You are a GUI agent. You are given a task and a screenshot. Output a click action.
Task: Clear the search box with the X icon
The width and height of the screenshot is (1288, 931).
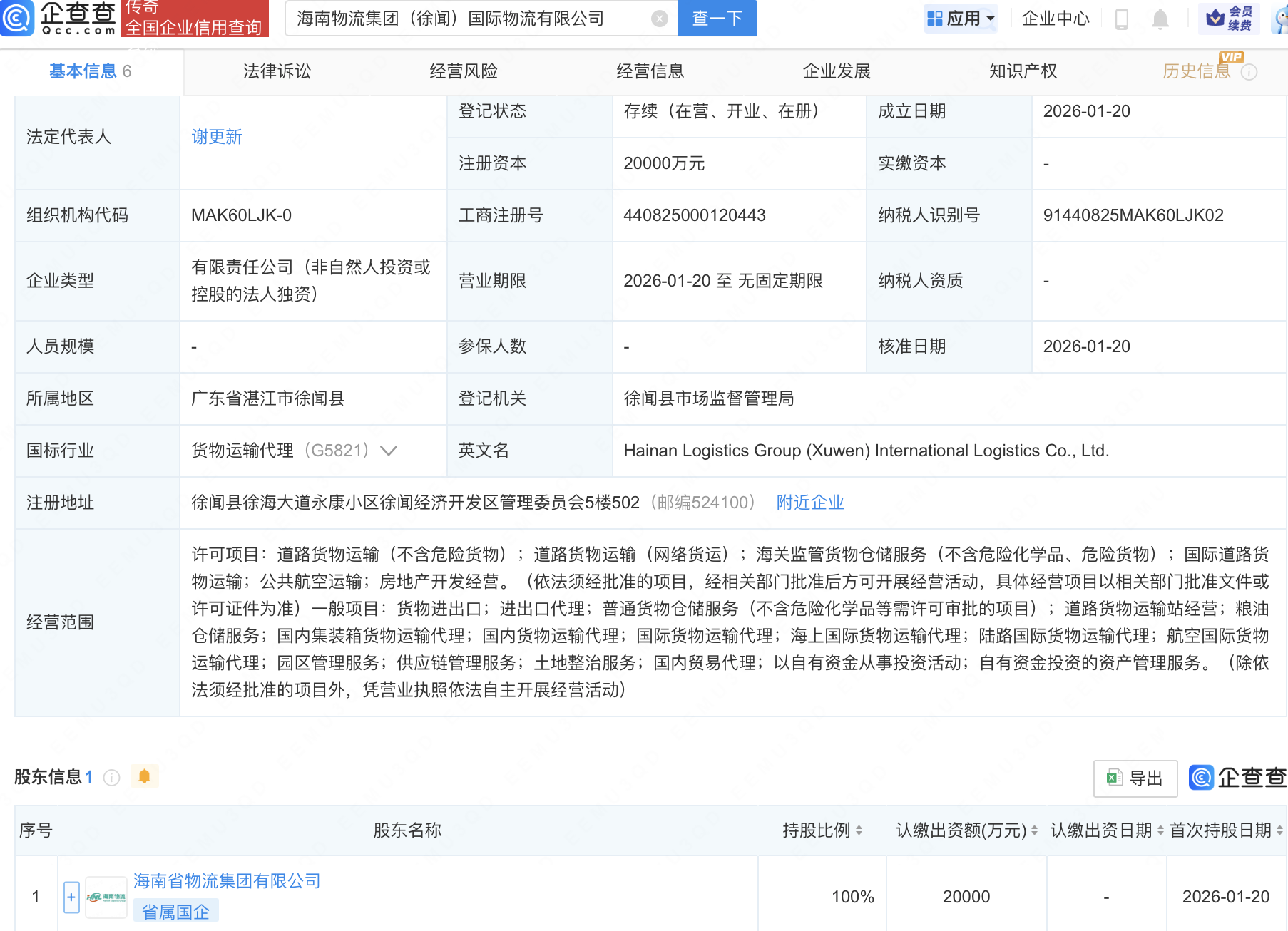[x=660, y=19]
